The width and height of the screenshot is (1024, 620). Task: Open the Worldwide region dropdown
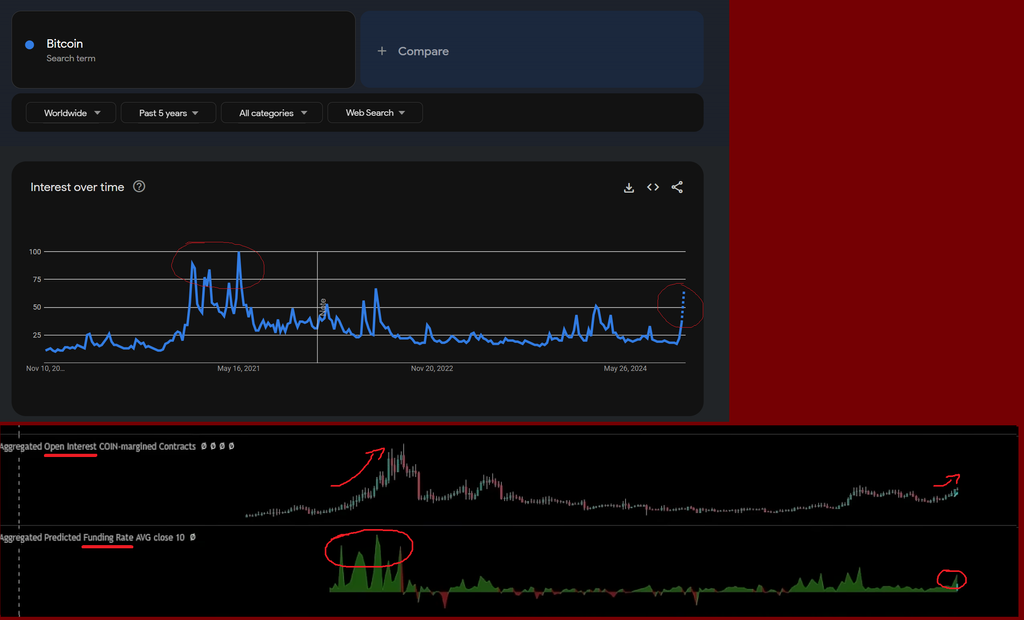click(x=71, y=113)
